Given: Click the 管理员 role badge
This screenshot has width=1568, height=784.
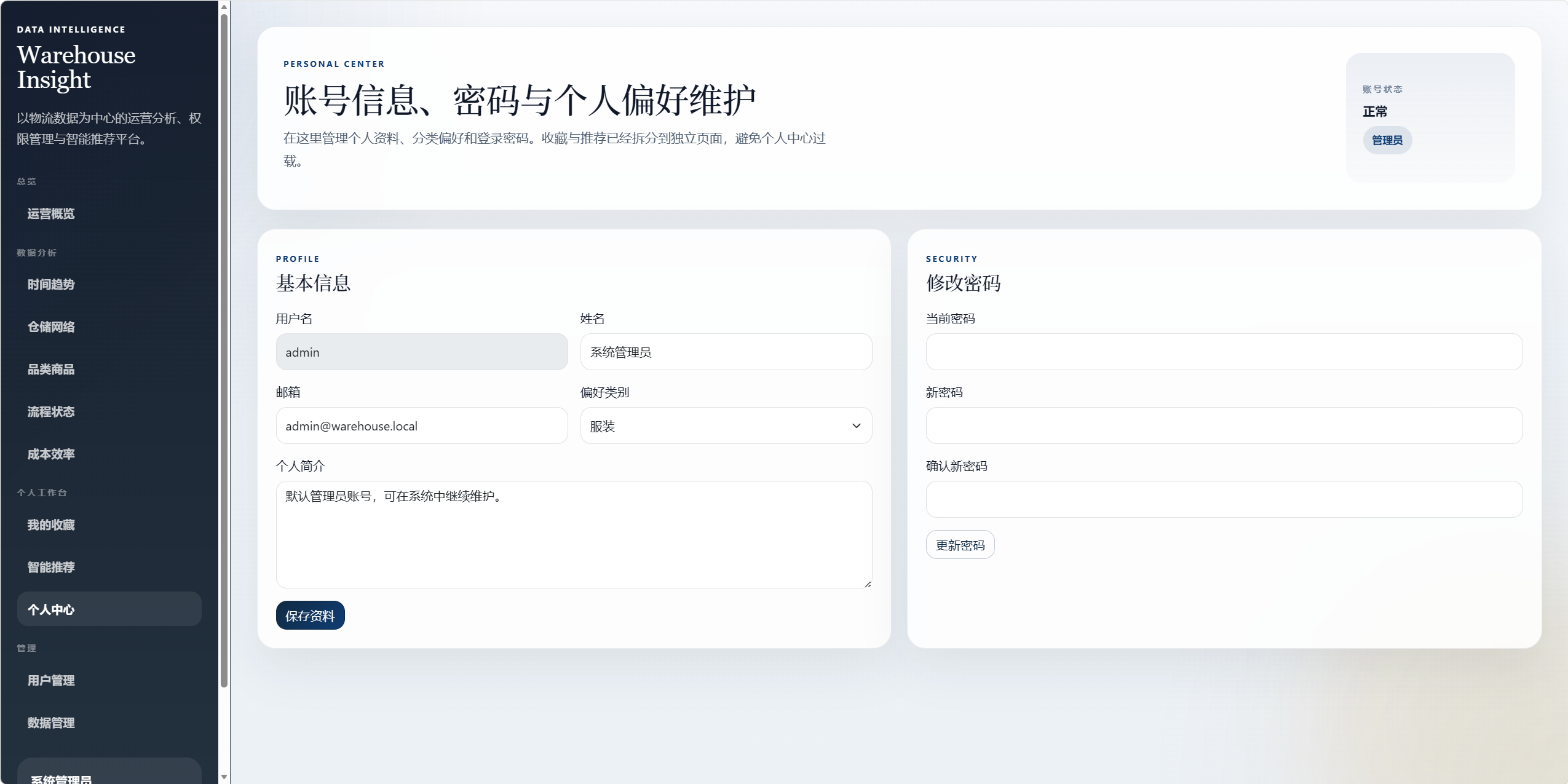Looking at the screenshot, I should click(x=1387, y=140).
